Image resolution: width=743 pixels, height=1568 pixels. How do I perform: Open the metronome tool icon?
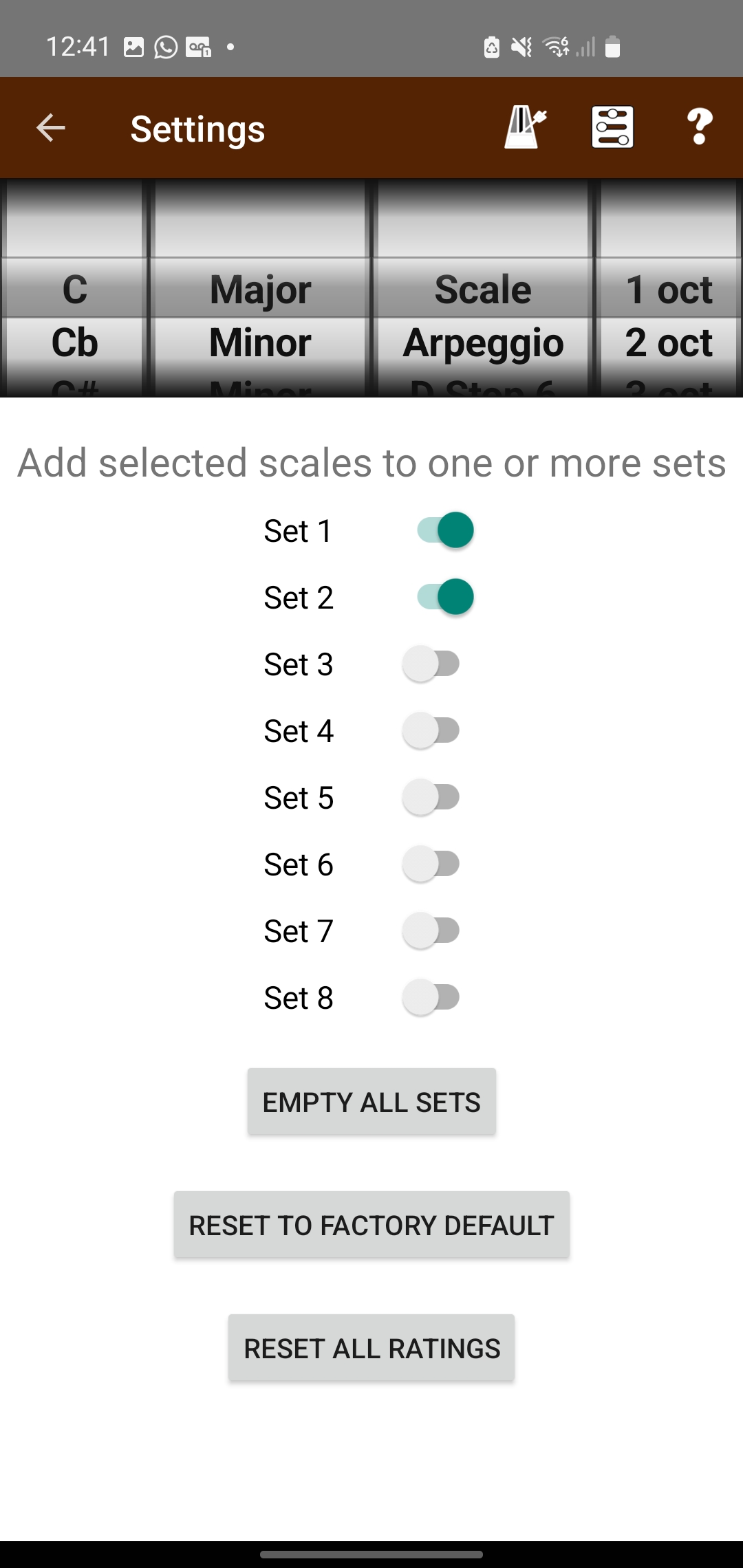point(525,127)
